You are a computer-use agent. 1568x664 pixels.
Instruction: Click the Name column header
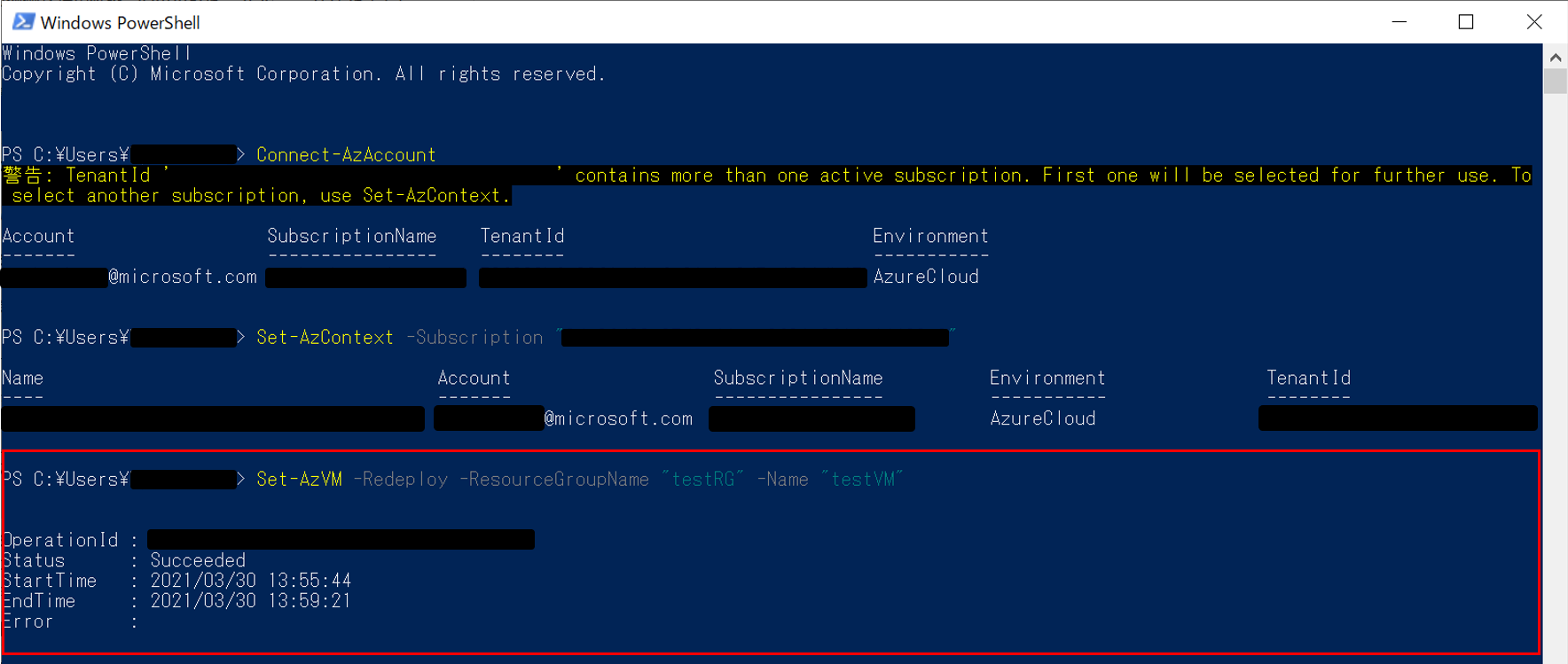22,378
